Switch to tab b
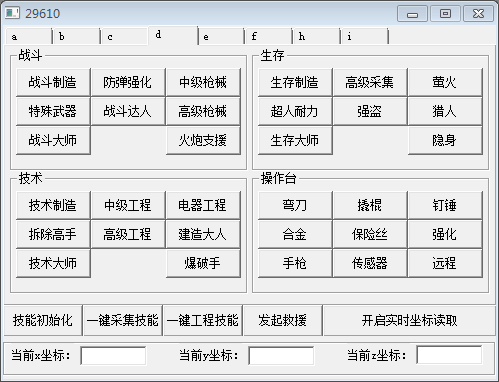Viewport: 499px width, 382px height. tap(76, 36)
